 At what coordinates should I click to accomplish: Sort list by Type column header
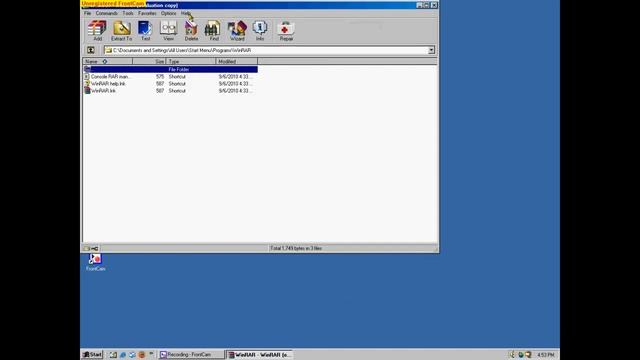point(191,61)
